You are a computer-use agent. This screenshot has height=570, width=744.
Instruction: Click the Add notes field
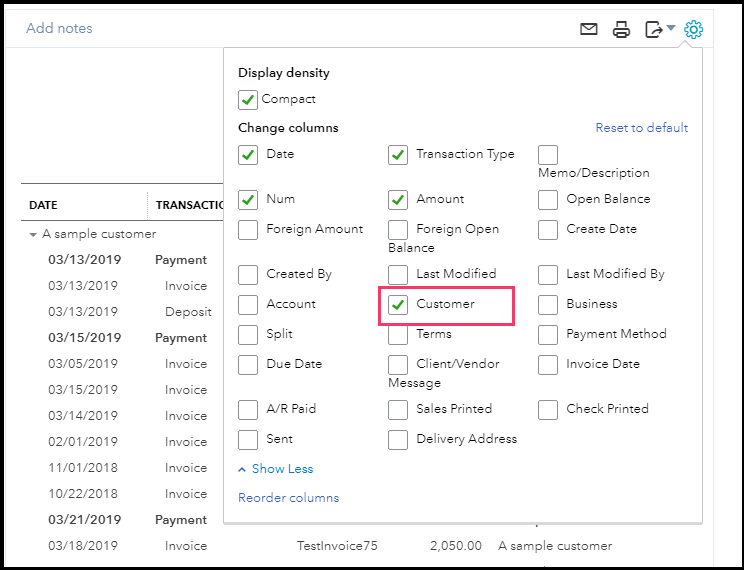59,28
